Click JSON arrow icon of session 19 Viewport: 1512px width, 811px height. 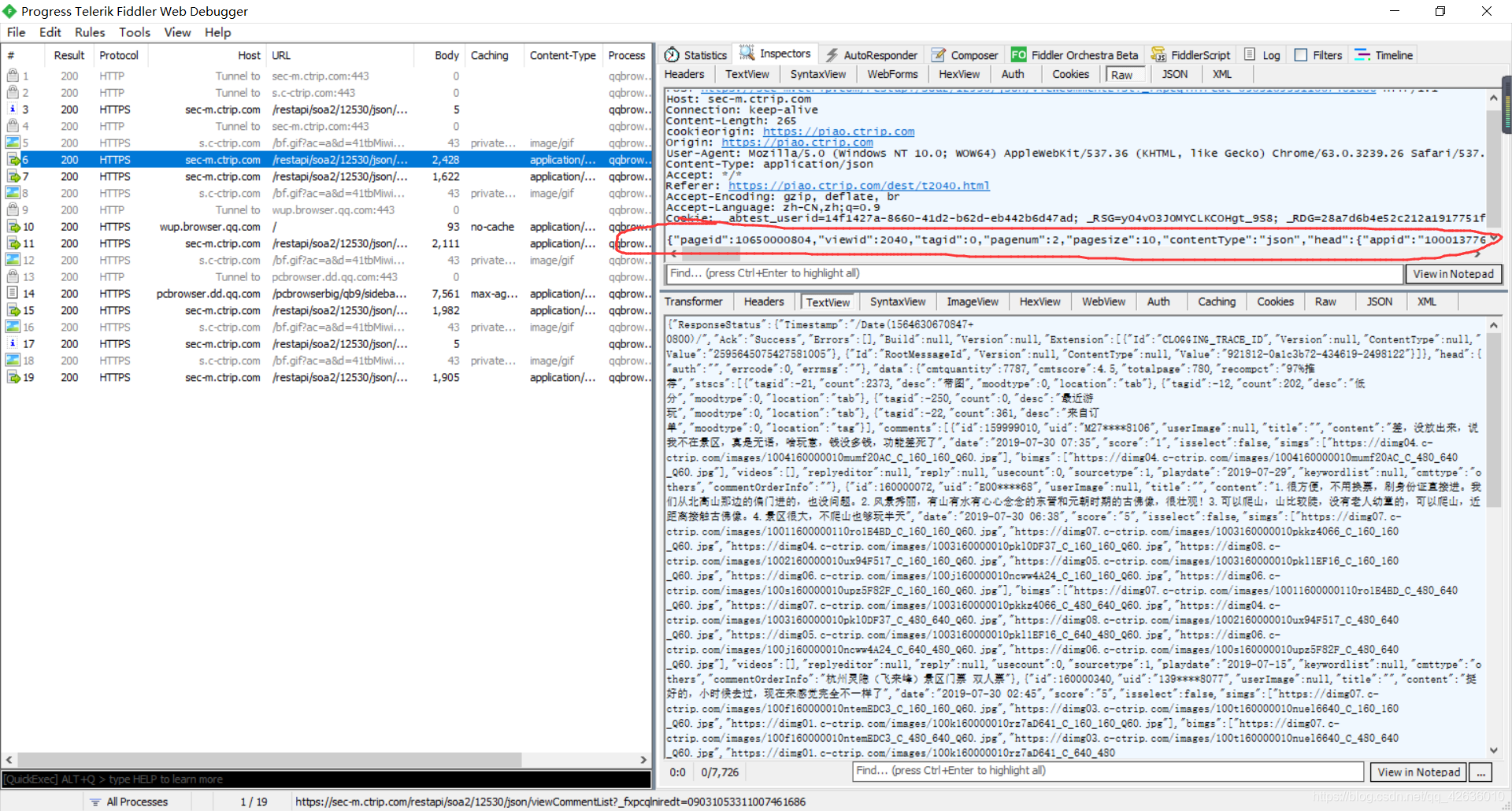pyautogui.click(x=14, y=377)
